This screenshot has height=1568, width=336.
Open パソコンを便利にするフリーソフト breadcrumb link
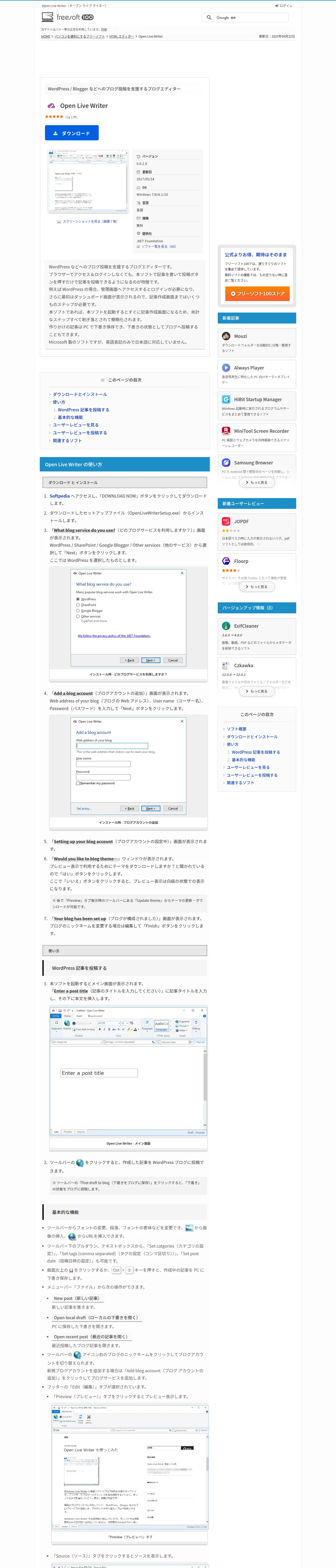point(80,37)
